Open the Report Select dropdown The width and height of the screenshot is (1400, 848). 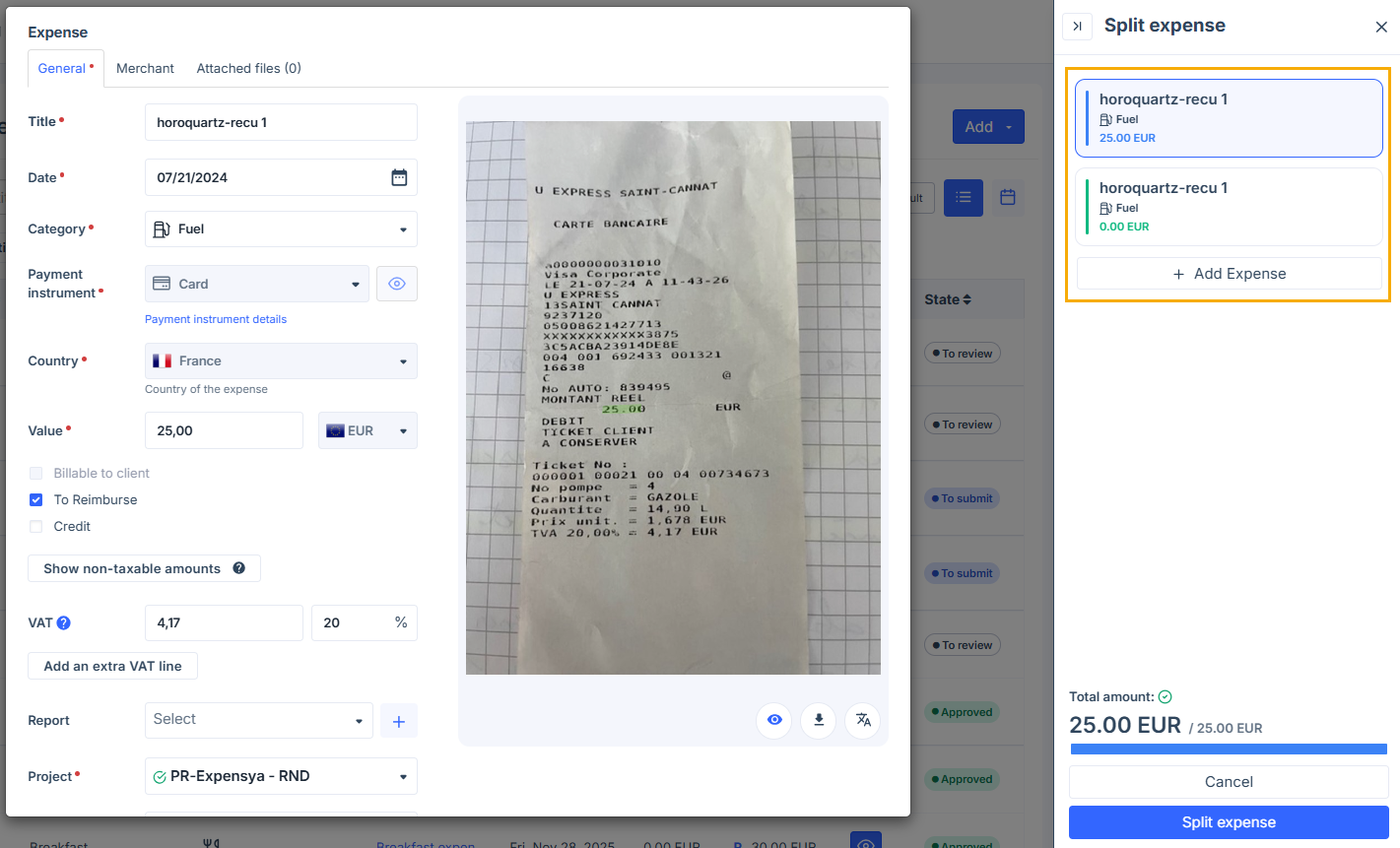259,721
